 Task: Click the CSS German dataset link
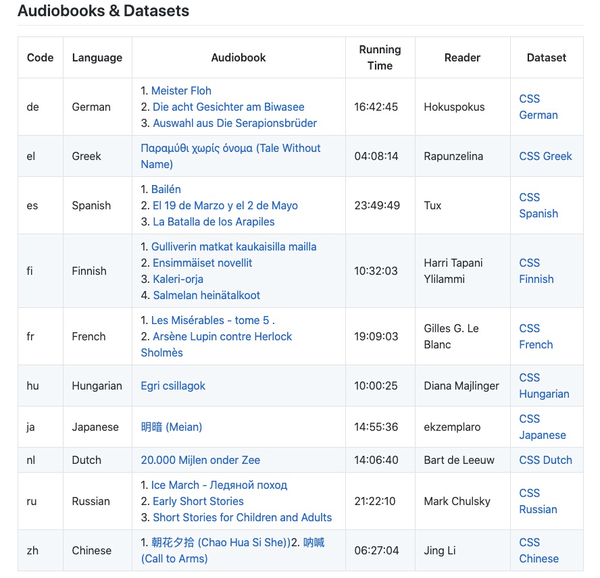[x=538, y=107]
